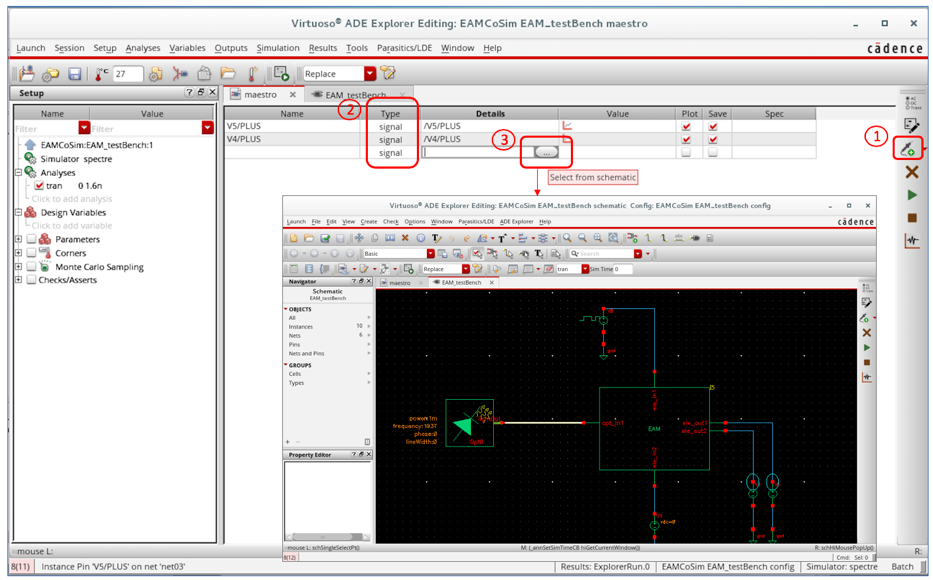Expand the Checks/Asserts node
The image size is (933, 580).
18,280
